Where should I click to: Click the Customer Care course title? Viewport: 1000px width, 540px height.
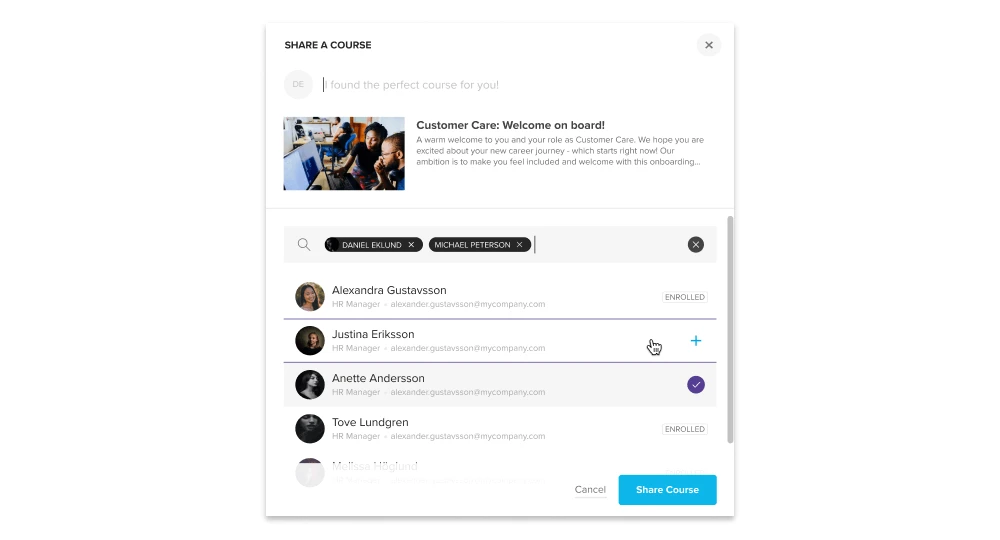(x=510, y=125)
